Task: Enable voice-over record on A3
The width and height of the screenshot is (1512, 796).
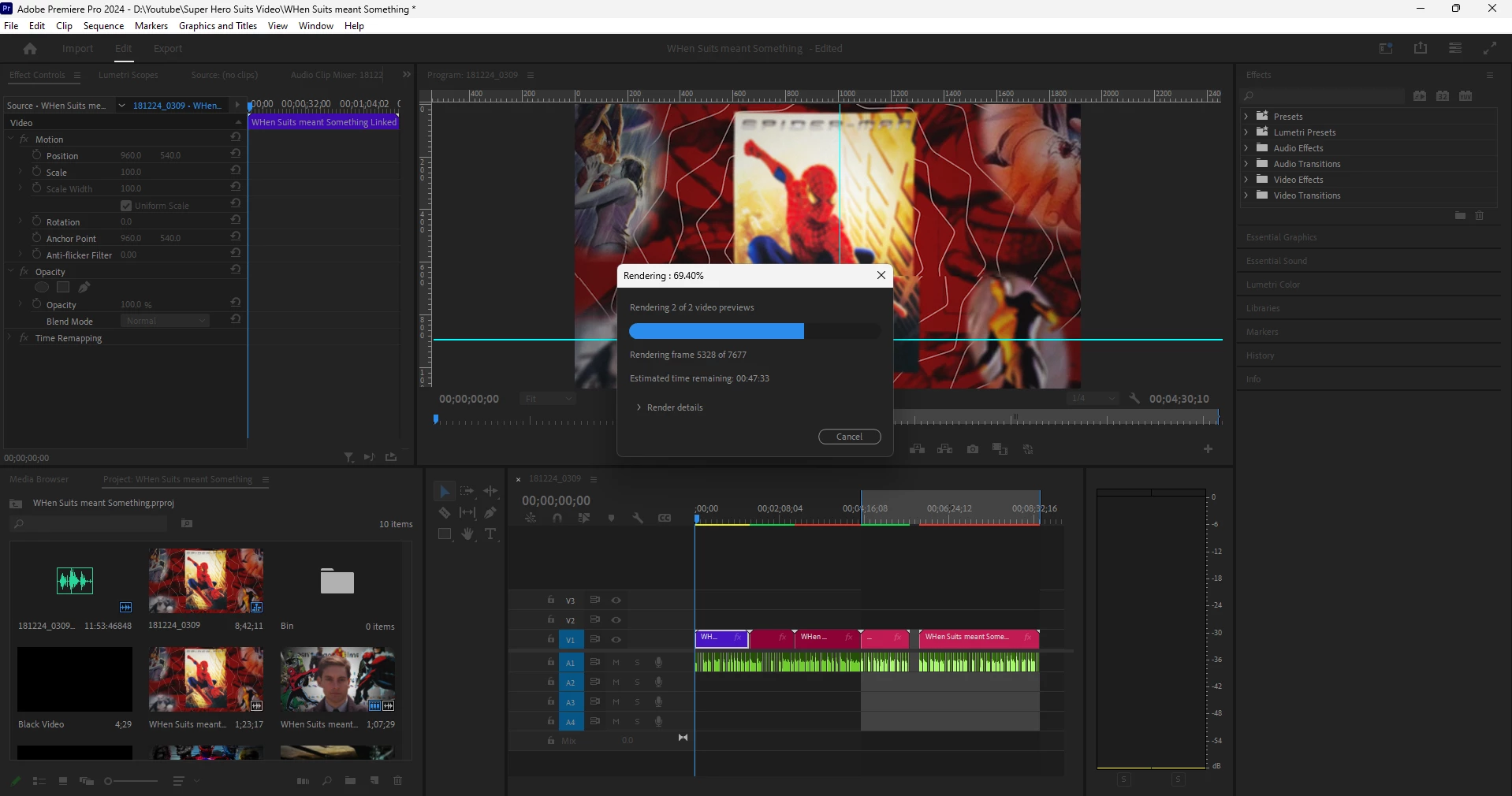Action: coord(658,702)
